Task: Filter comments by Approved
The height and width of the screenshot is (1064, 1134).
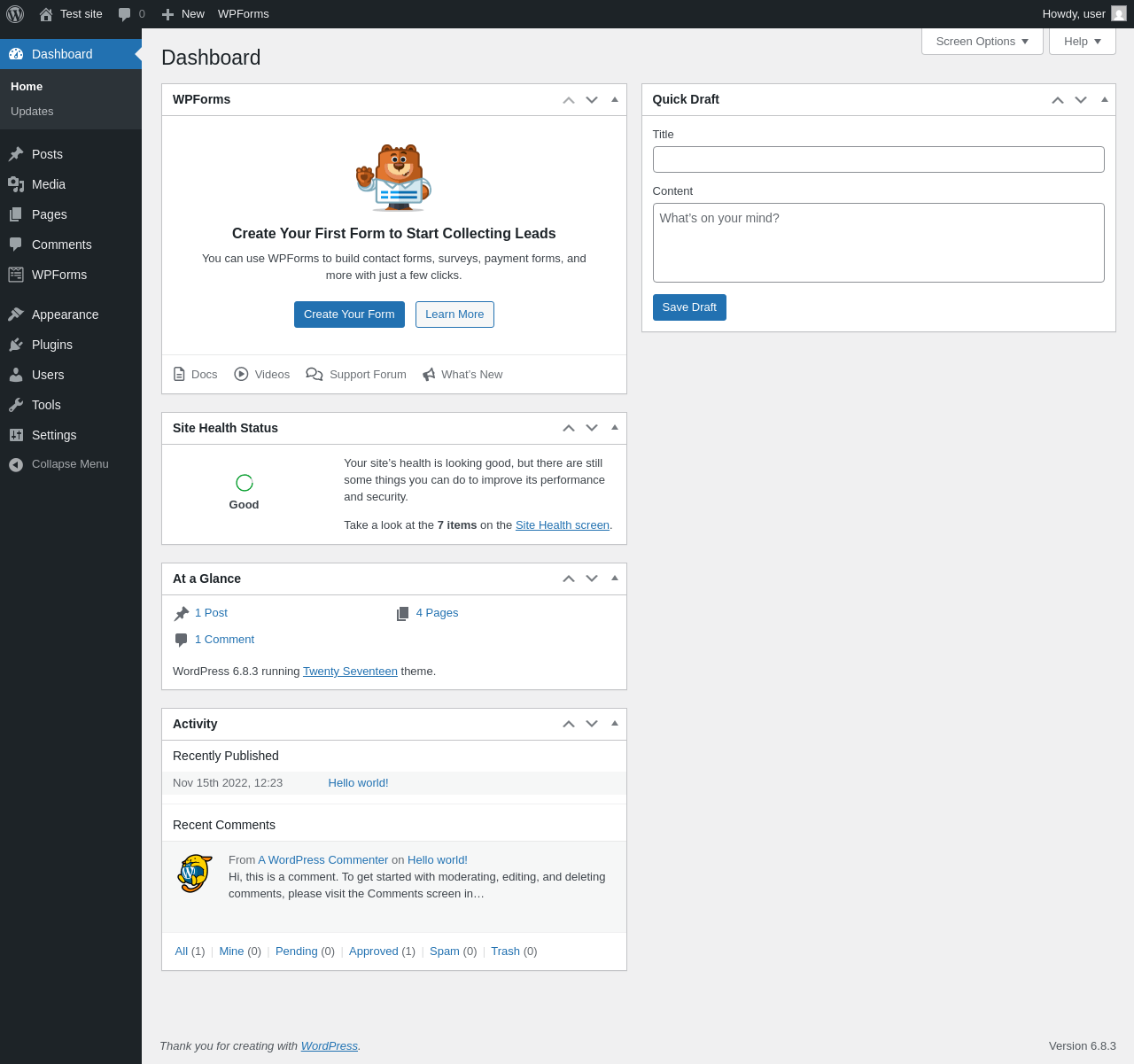Action: [373, 951]
